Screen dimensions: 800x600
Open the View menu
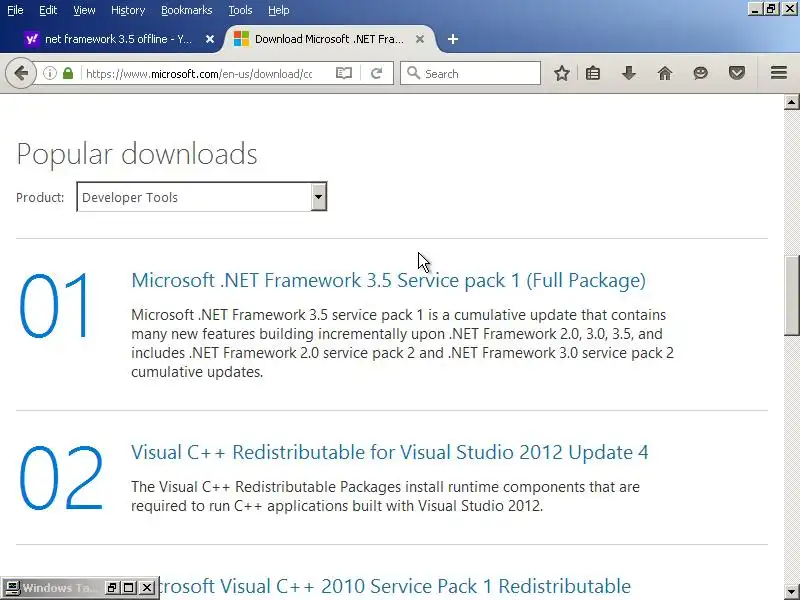coord(84,10)
